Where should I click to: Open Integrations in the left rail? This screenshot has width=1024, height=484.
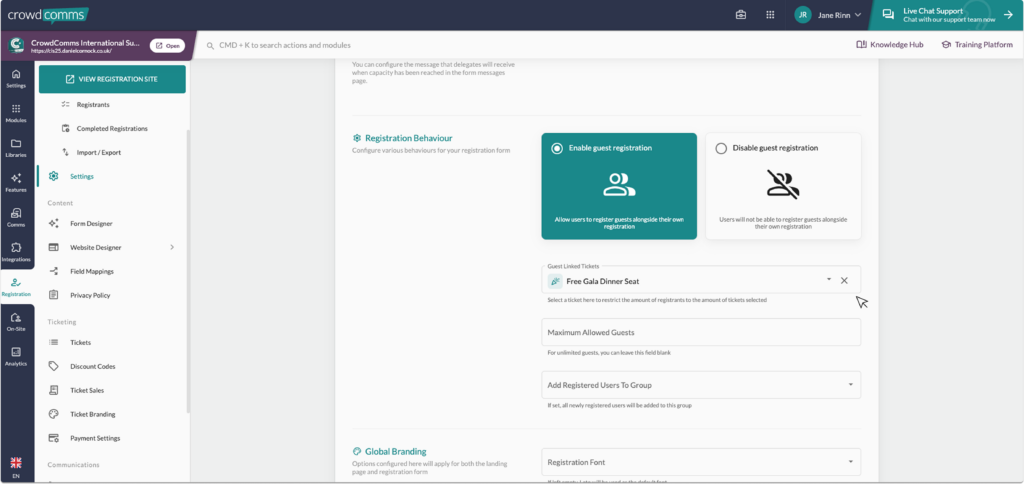click(x=16, y=252)
